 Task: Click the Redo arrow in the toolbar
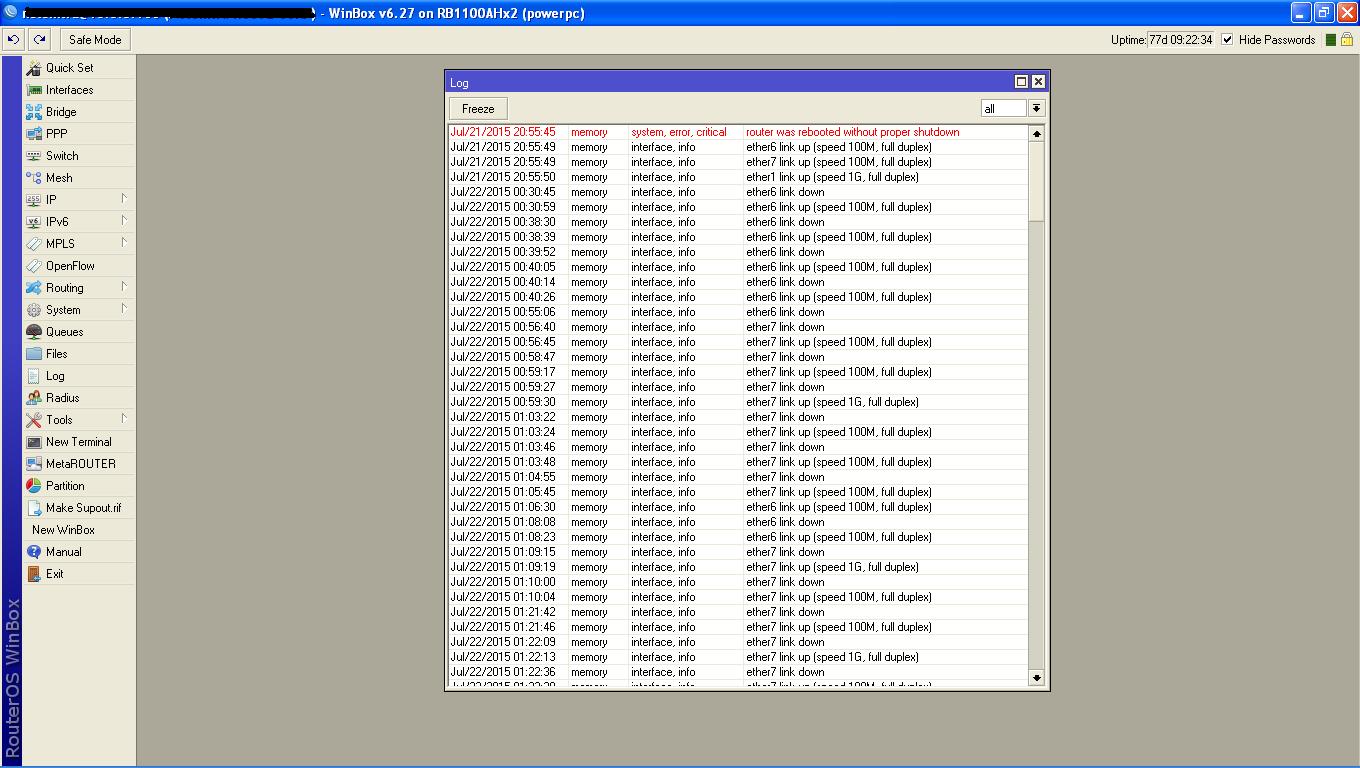tap(39, 40)
